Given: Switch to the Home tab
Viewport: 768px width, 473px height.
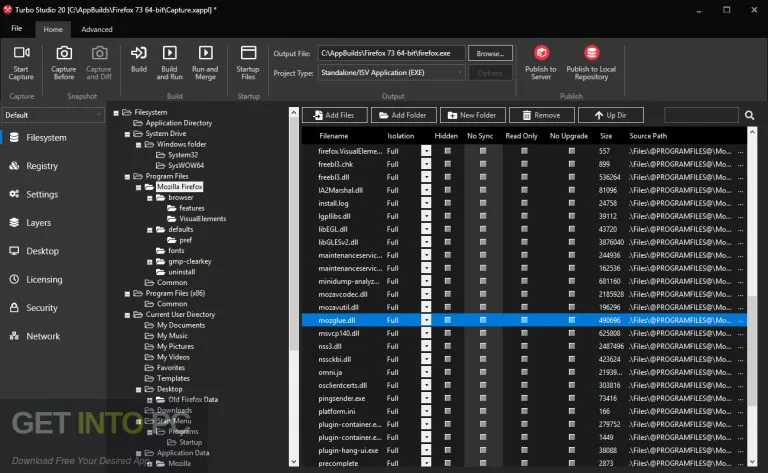Looking at the screenshot, I should coord(53,29).
